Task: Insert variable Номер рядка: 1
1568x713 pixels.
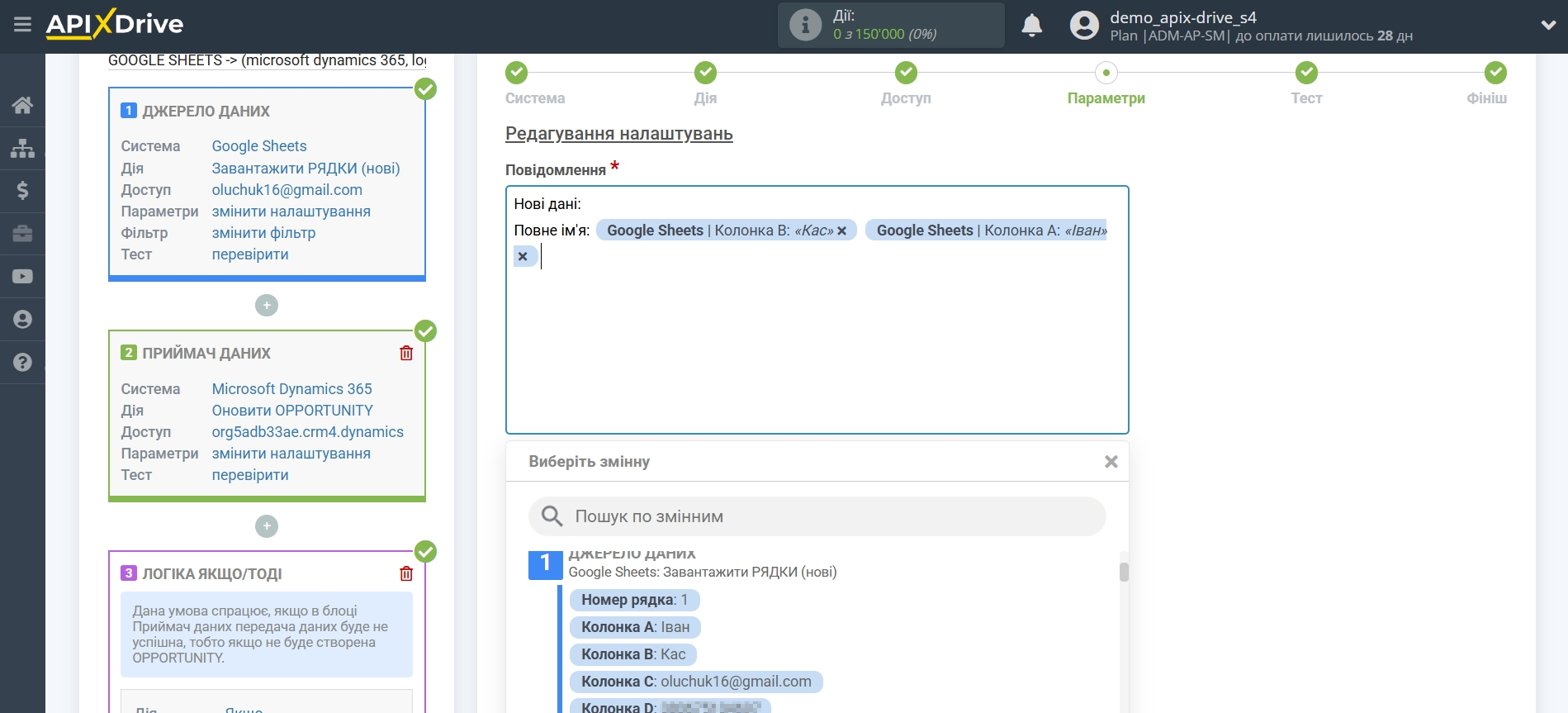Action: tap(634, 600)
